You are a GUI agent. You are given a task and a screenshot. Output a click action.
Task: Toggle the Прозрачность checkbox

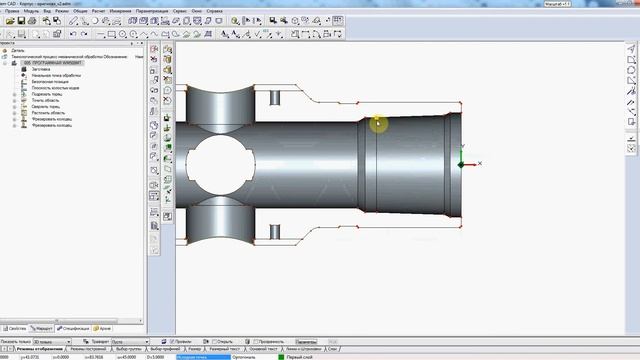click(x=256, y=342)
